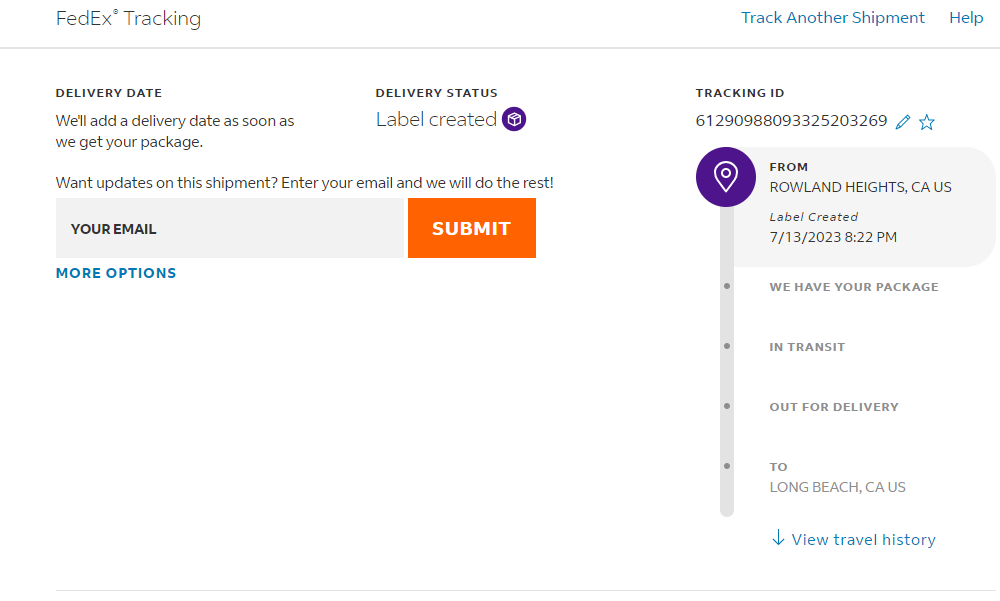
Task: Click the Label created status text
Action: [x=436, y=120]
